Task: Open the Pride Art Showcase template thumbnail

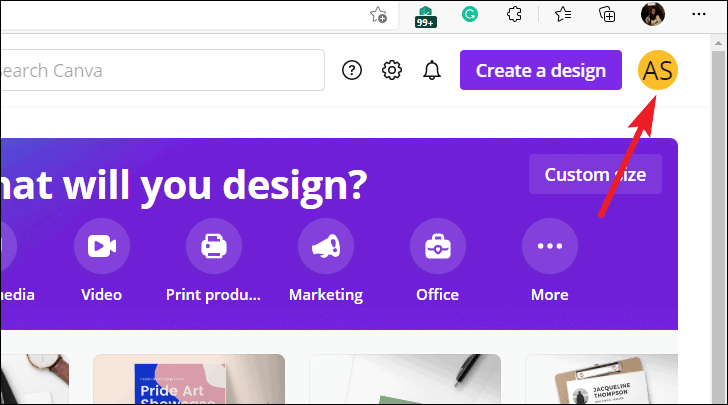Action: click(189, 379)
